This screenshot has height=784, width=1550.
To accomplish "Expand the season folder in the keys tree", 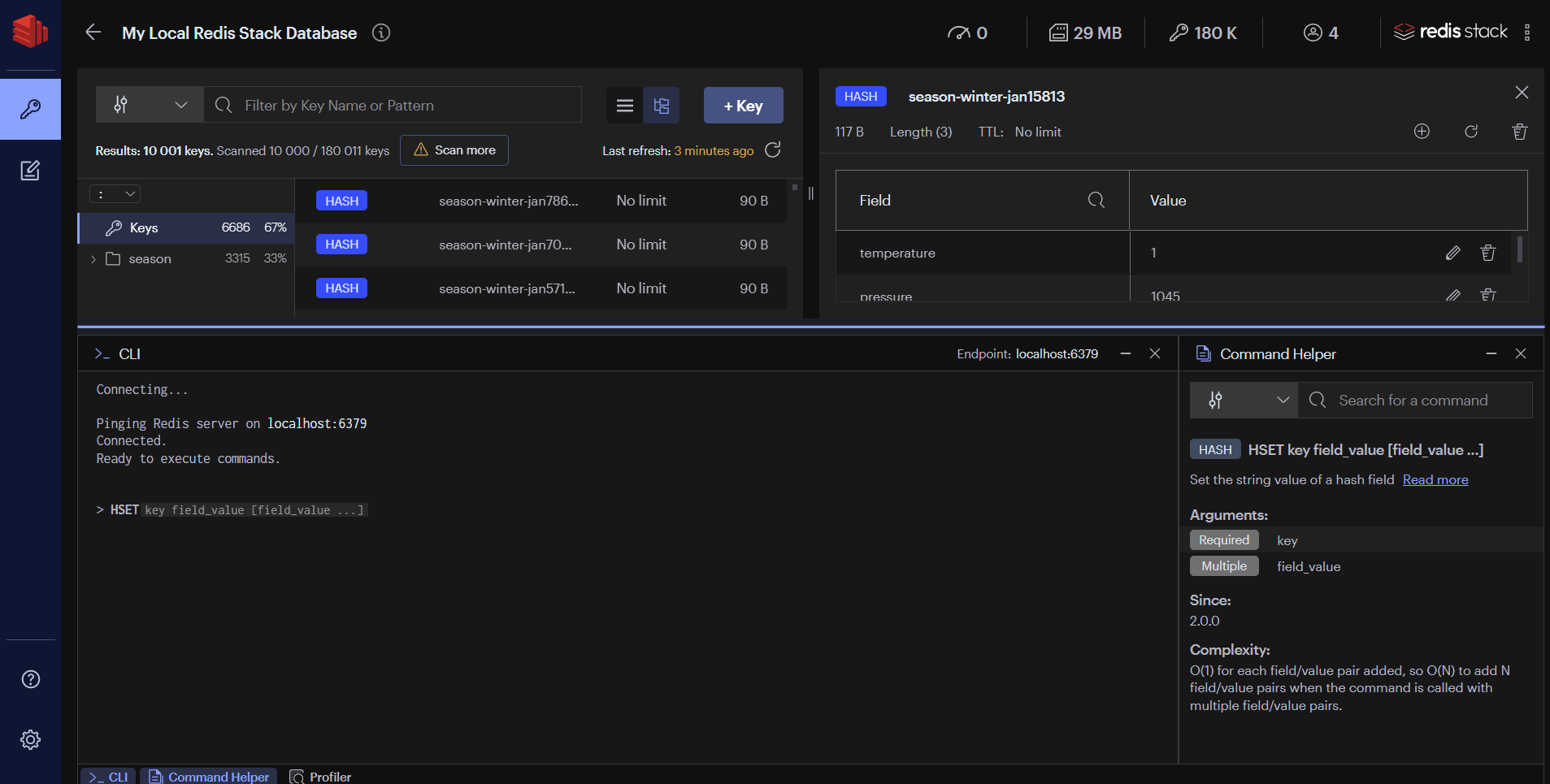I will pos(93,258).
